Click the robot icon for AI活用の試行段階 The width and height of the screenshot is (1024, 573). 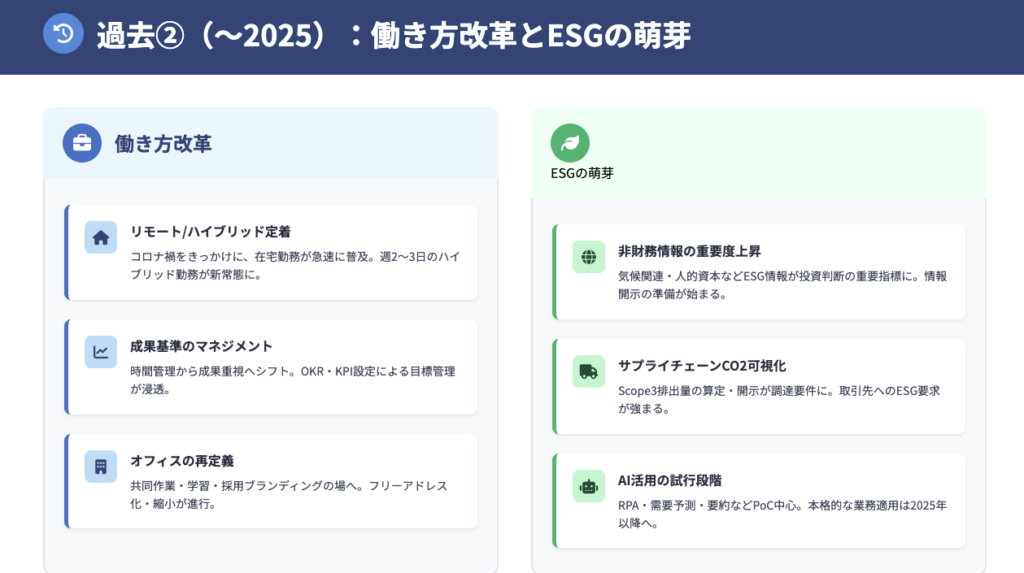[589, 486]
